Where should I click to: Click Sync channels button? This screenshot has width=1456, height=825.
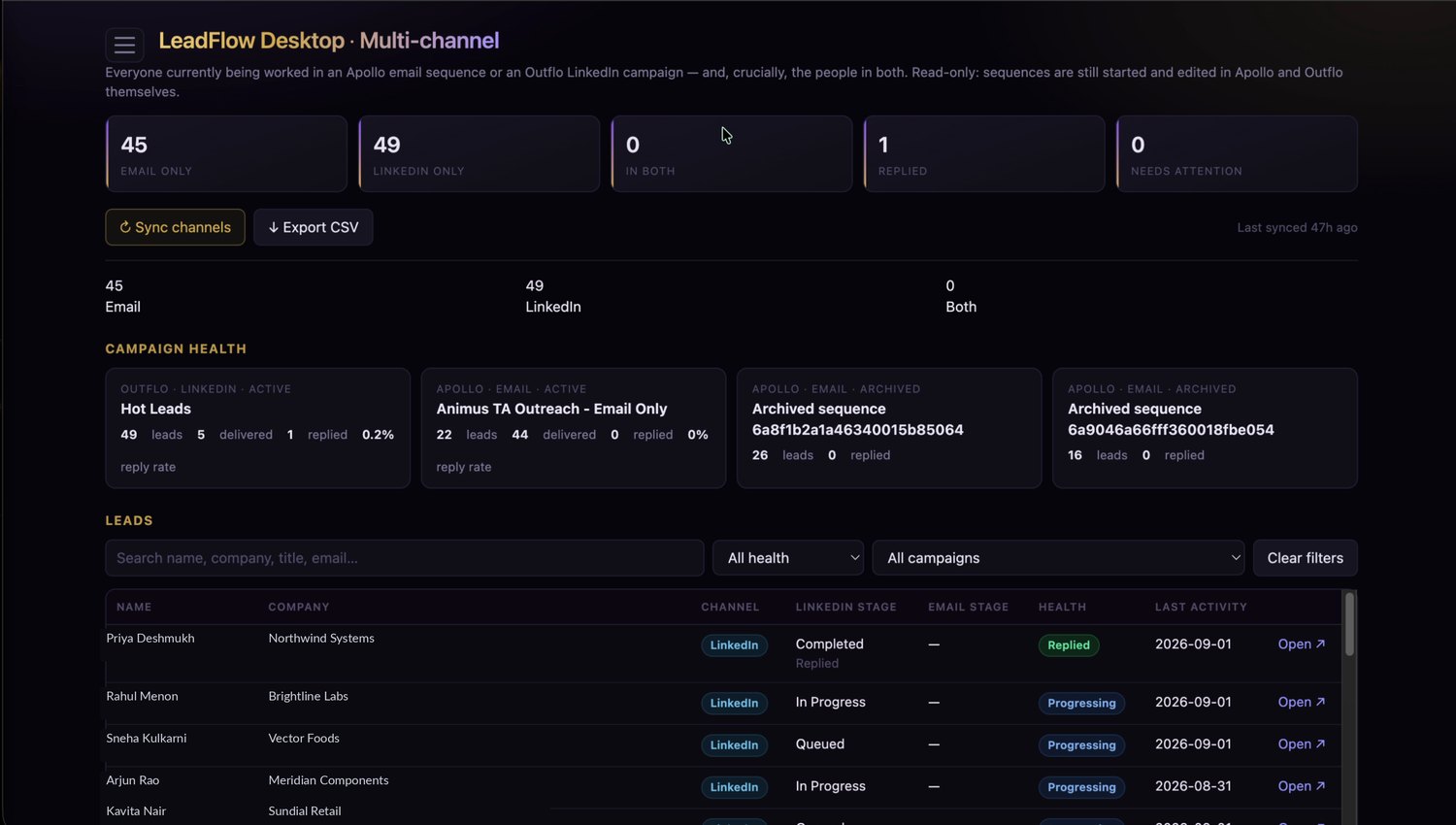click(175, 227)
